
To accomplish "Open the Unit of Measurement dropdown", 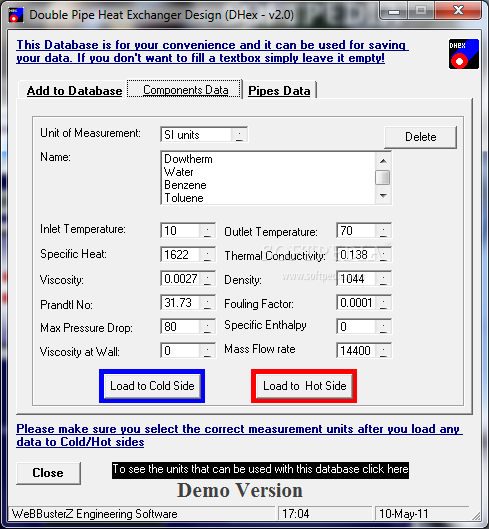I will pyautogui.click(x=239, y=135).
